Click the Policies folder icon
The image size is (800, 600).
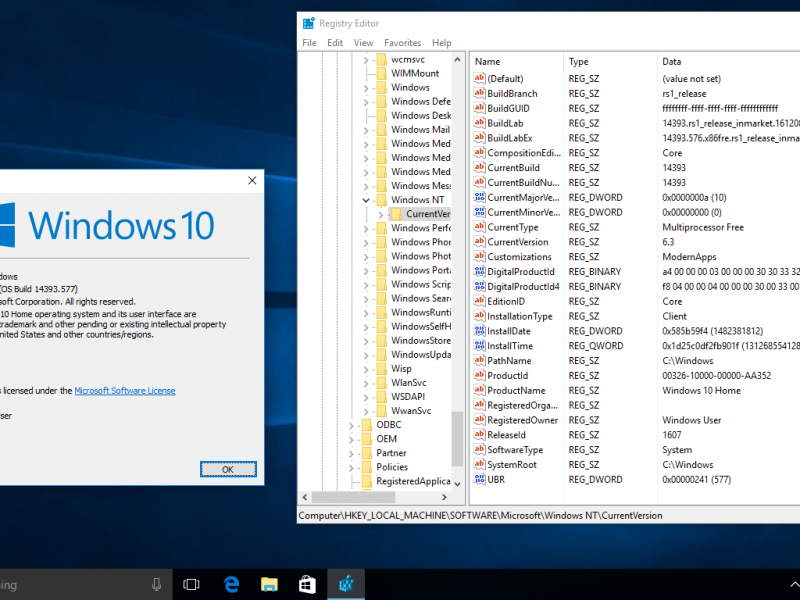[x=366, y=467]
